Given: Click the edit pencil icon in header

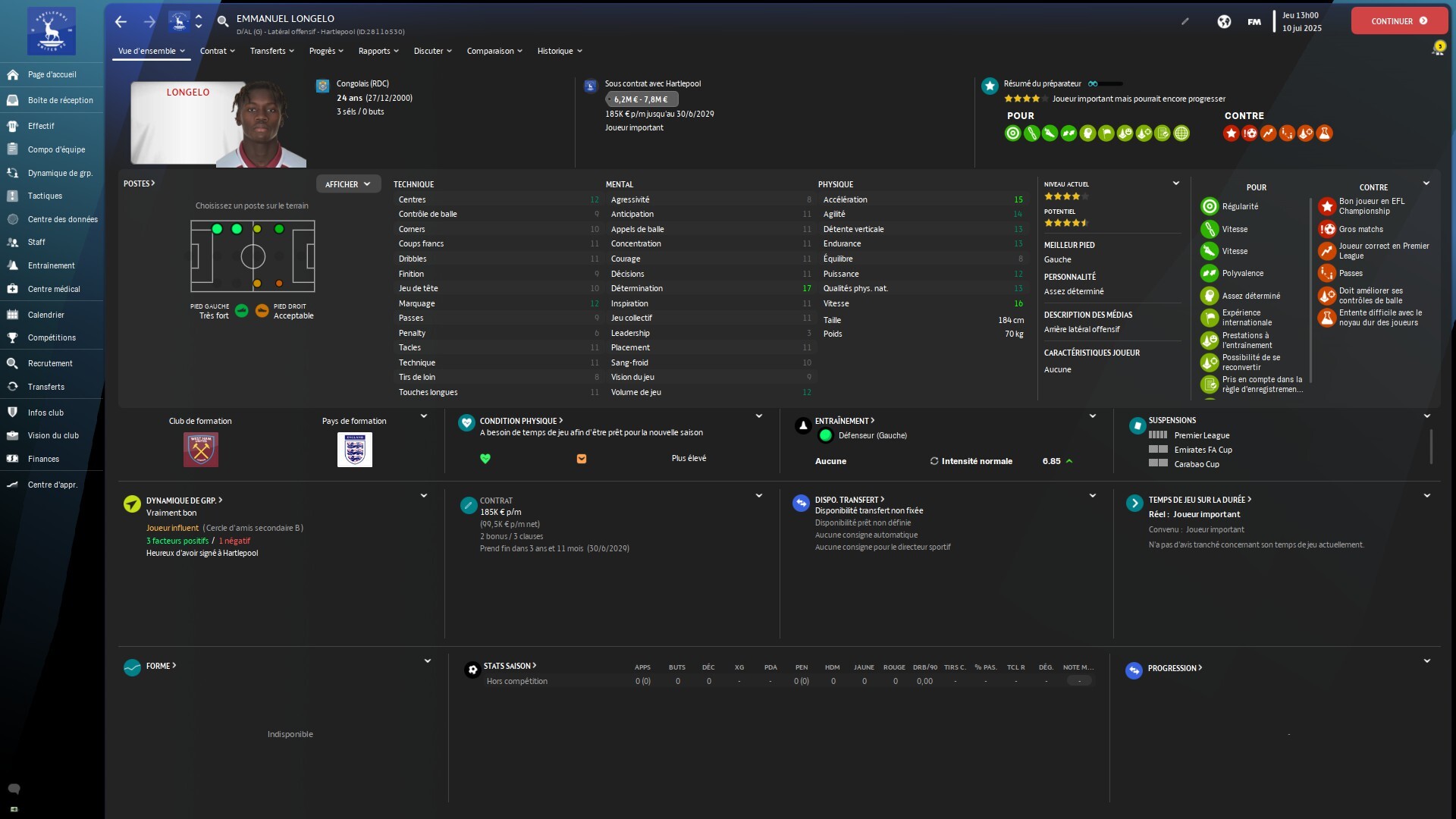Looking at the screenshot, I should pyautogui.click(x=1185, y=21).
